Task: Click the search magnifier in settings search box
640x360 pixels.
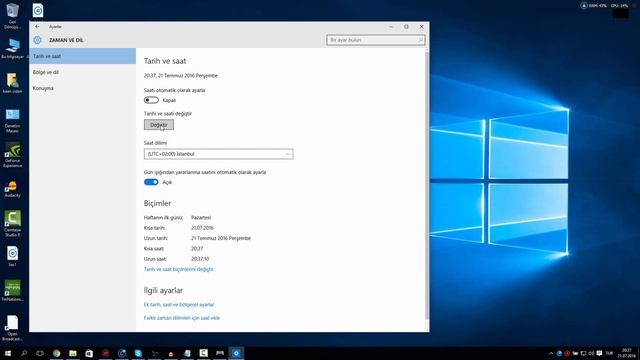Action: (420, 40)
